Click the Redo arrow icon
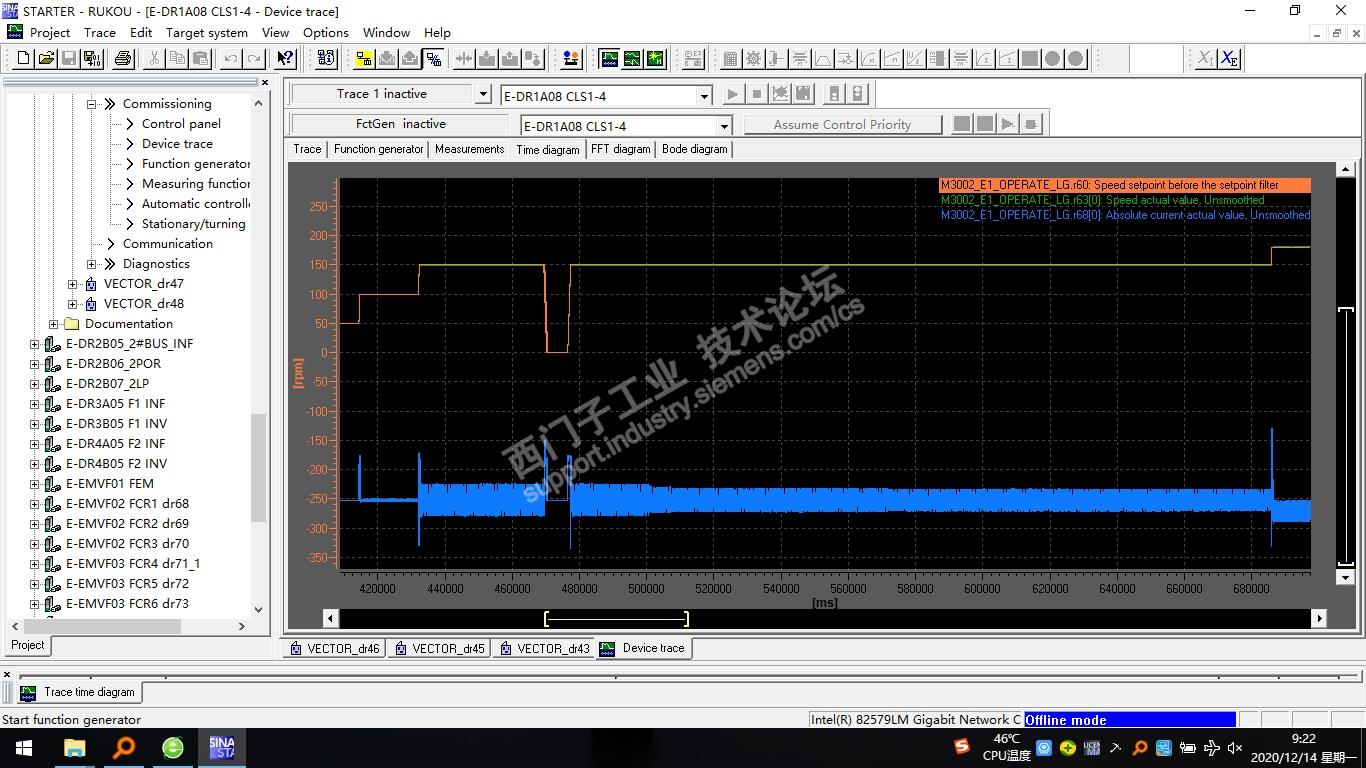The image size is (1366, 768). coord(254,59)
